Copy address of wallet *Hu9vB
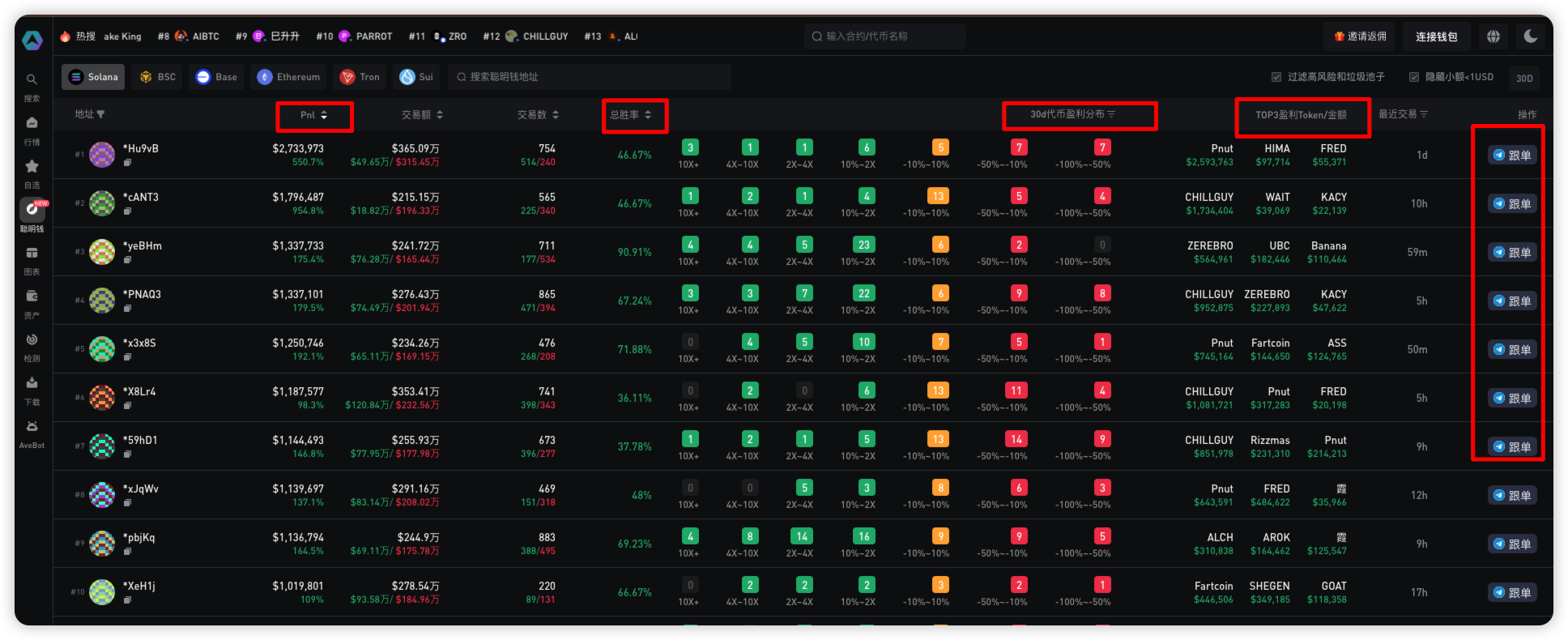This screenshot has height=640, width=1568. tap(127, 163)
